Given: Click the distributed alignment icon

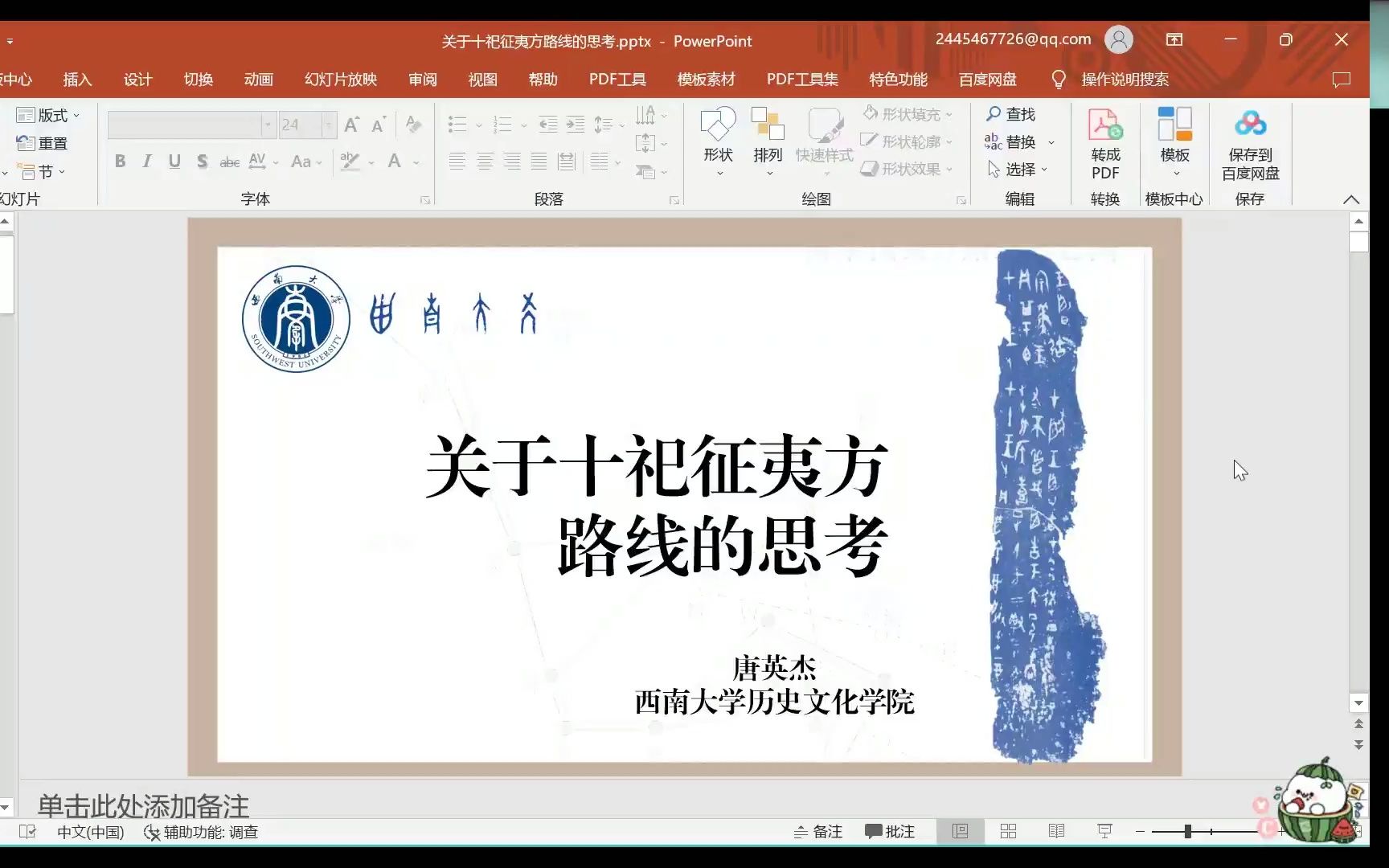Looking at the screenshot, I should [567, 162].
